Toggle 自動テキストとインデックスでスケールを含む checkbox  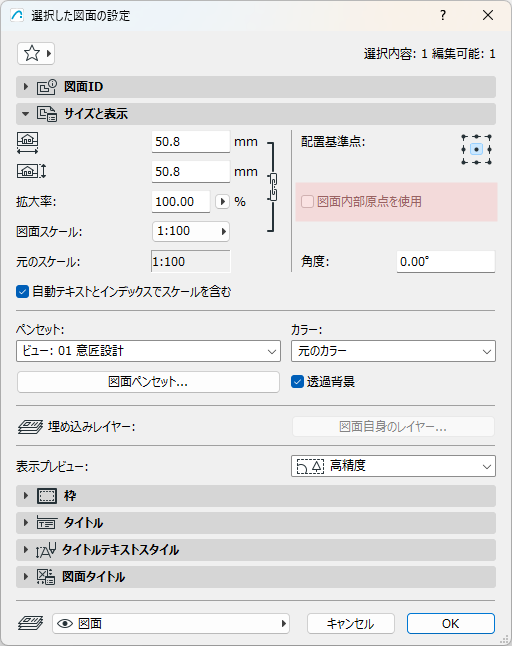coord(22,292)
